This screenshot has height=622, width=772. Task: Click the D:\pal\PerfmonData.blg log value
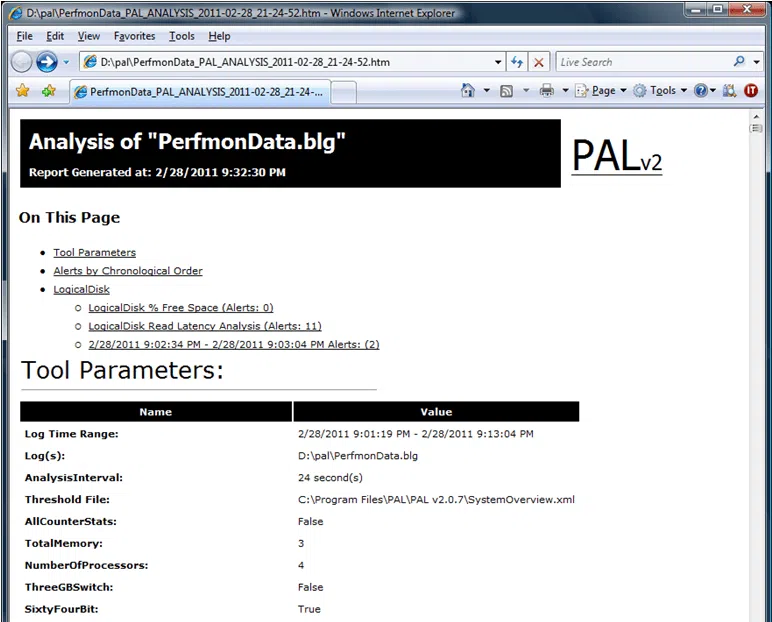pyautogui.click(x=358, y=456)
